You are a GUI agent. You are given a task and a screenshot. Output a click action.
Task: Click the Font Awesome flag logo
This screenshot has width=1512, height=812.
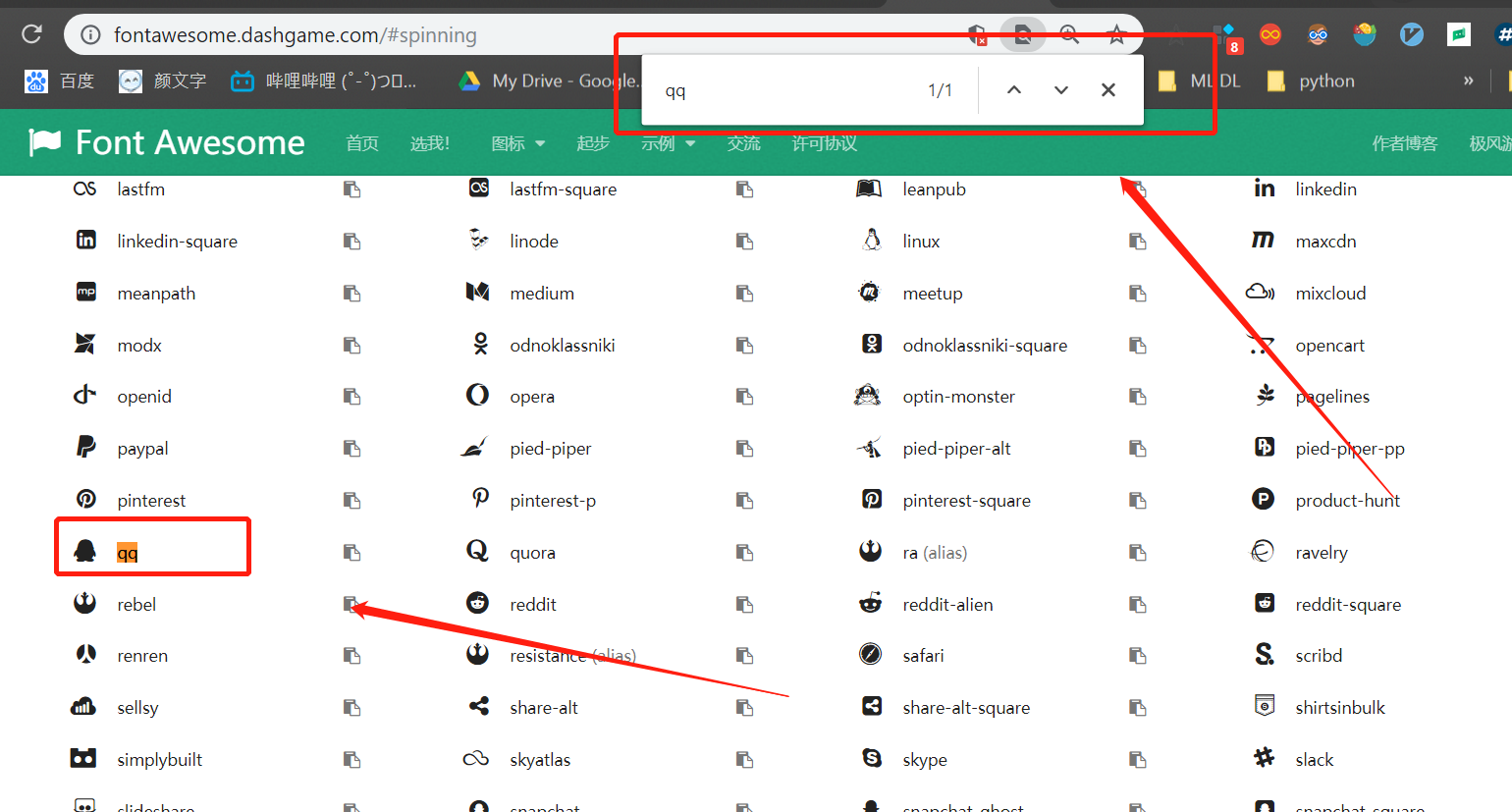pyautogui.click(x=45, y=142)
